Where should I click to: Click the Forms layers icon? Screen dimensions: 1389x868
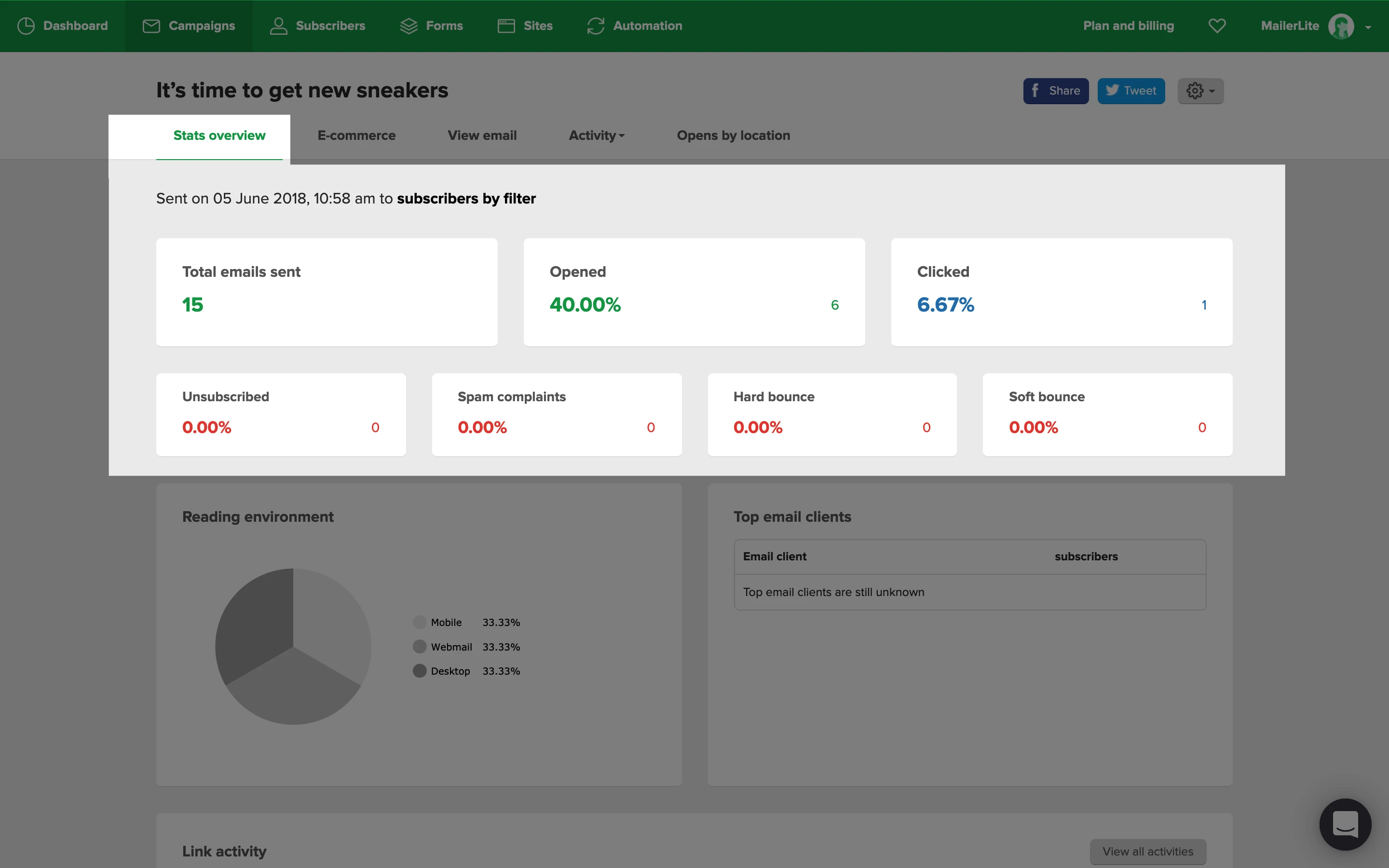point(409,26)
